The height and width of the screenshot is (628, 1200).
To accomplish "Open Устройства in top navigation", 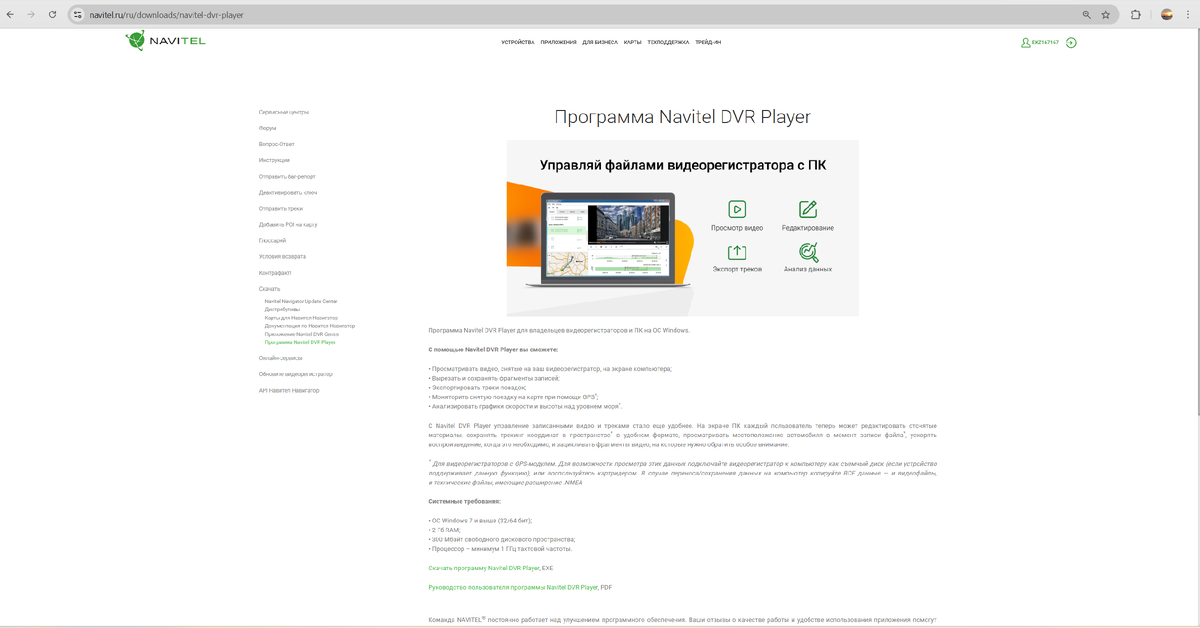I will click(518, 43).
